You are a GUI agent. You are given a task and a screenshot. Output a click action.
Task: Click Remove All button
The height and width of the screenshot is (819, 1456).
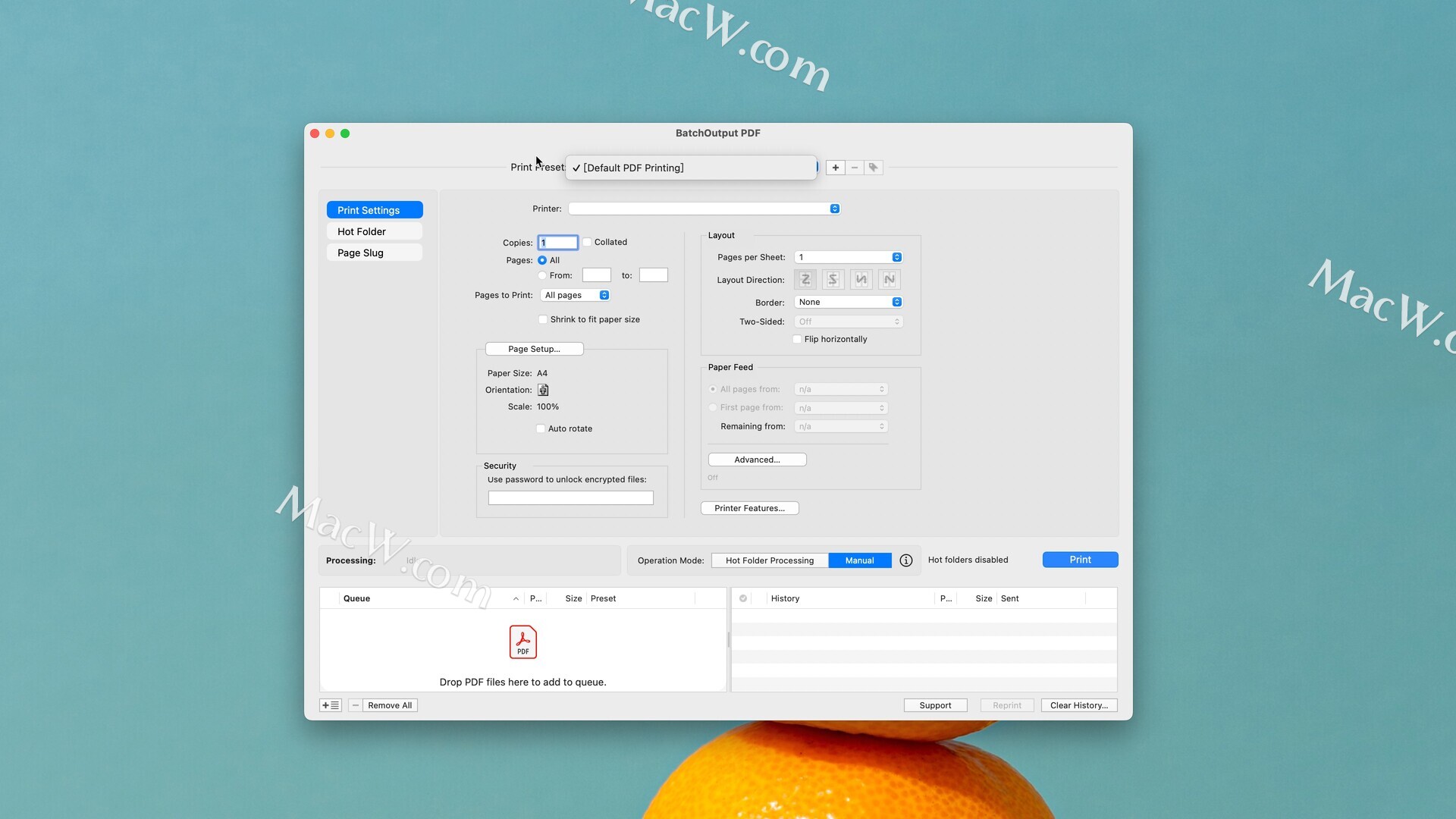390,705
